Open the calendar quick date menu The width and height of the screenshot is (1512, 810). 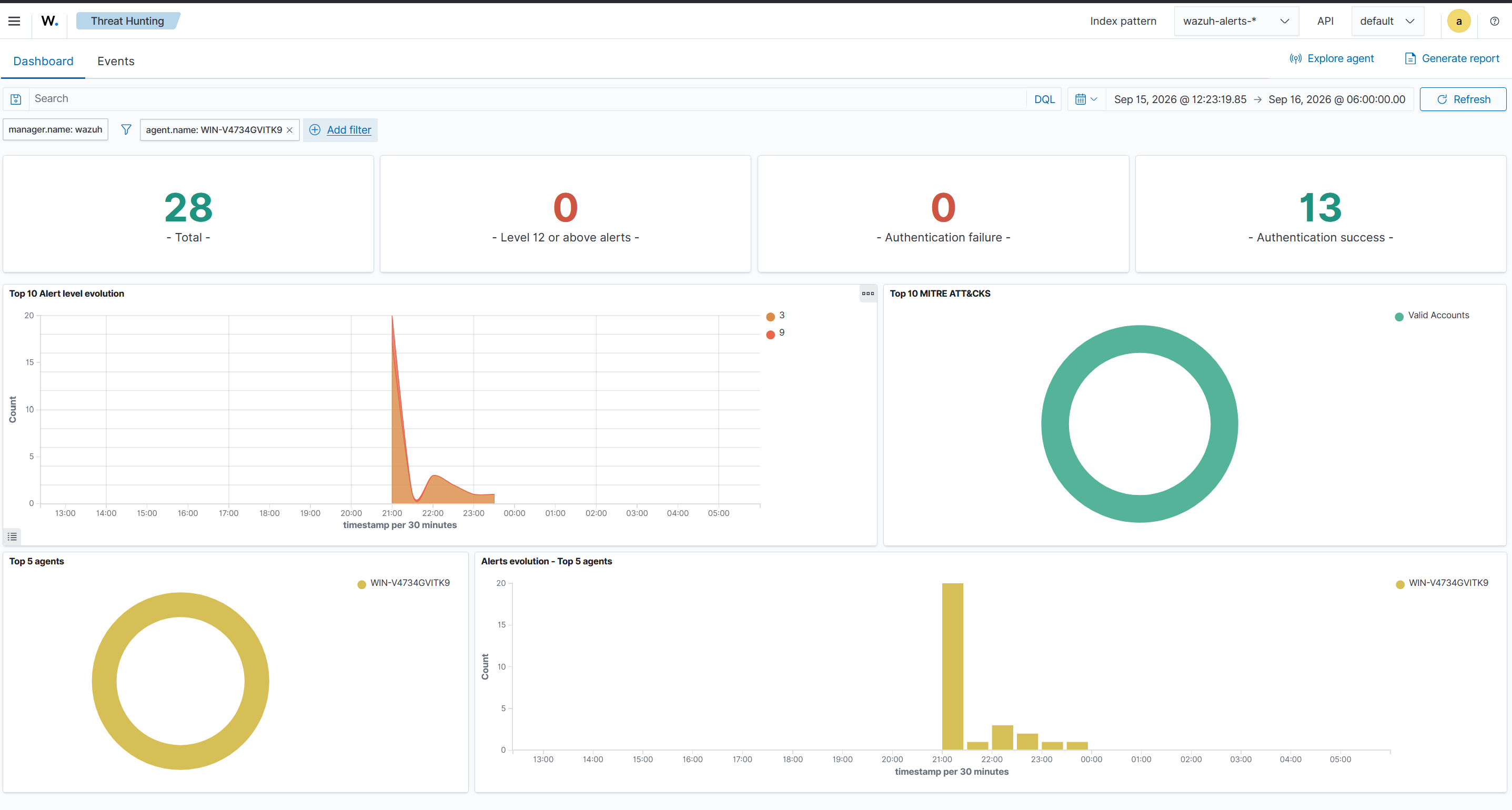[1086, 99]
